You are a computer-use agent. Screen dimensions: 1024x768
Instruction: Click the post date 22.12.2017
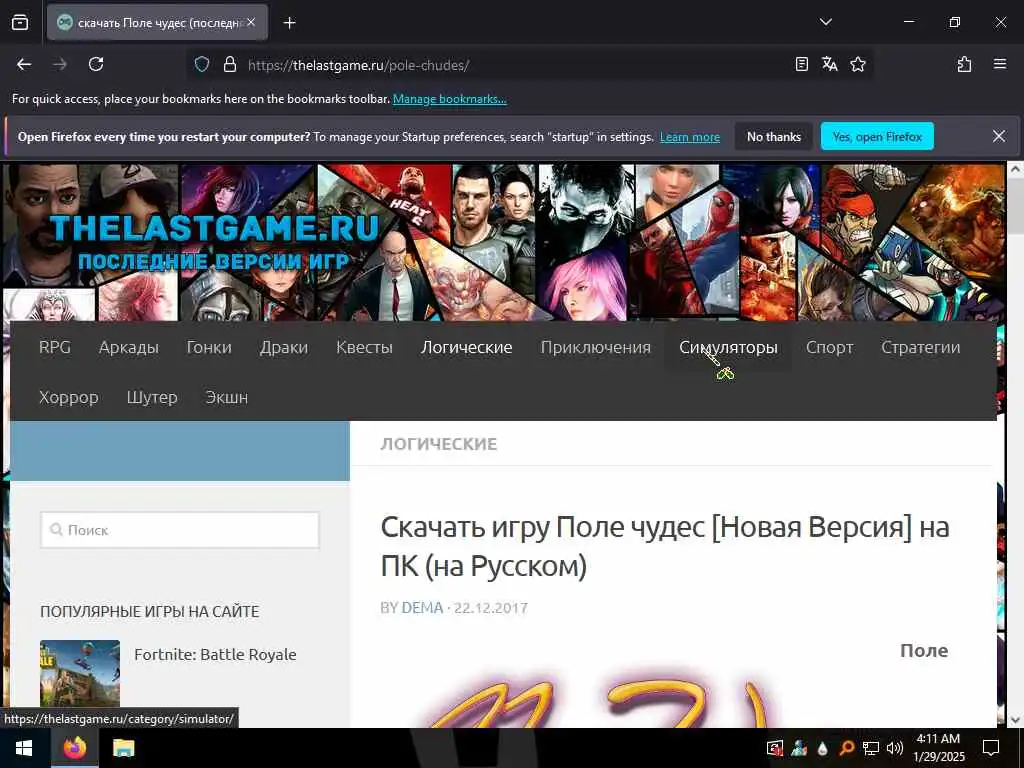coord(490,607)
